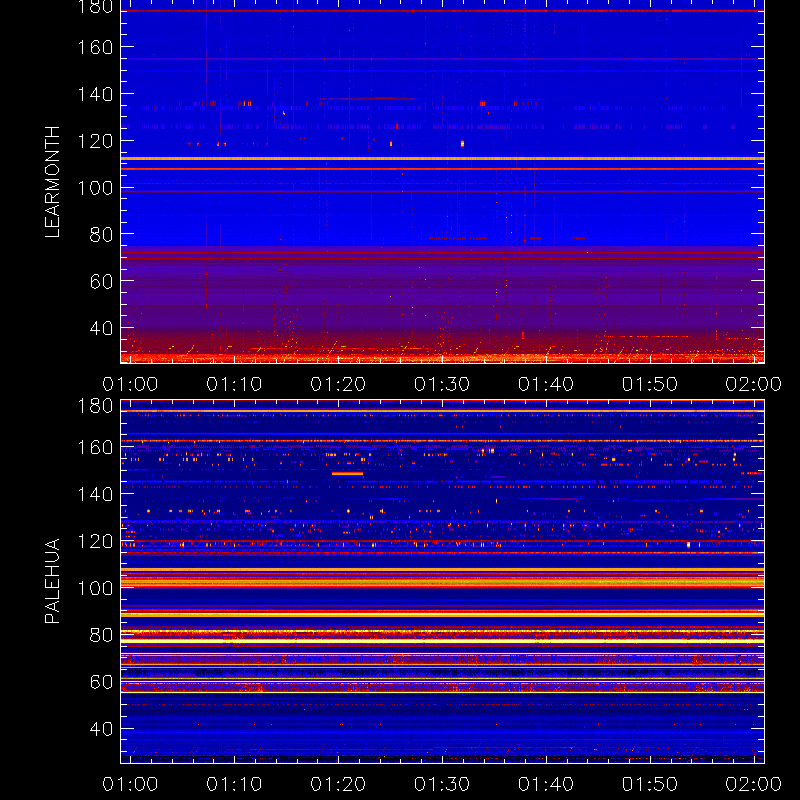The image size is (800, 800).
Task: Select the 160 frequency label on Learmonth axis
Action: [x=95, y=47]
